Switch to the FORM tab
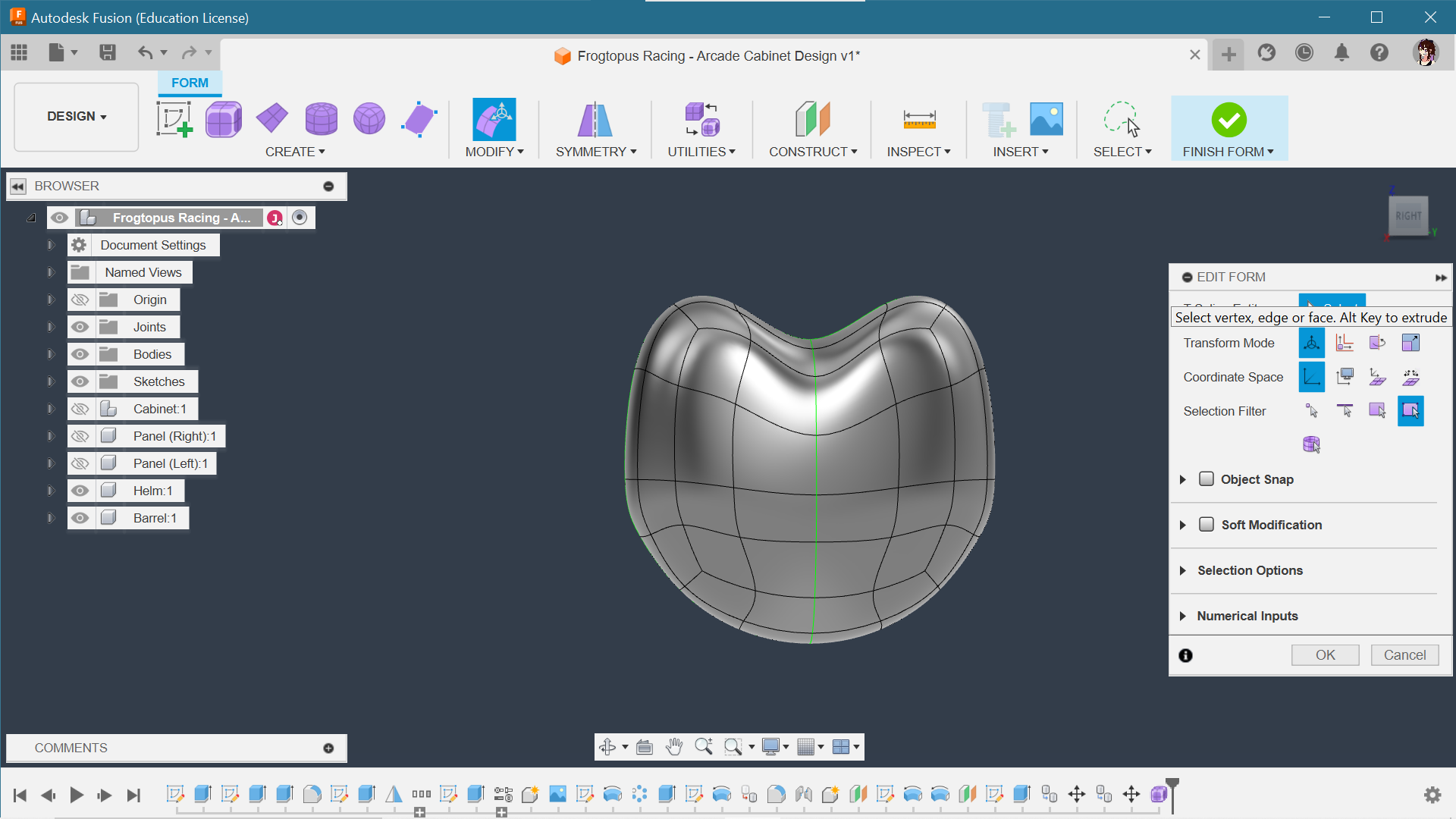 click(x=190, y=83)
